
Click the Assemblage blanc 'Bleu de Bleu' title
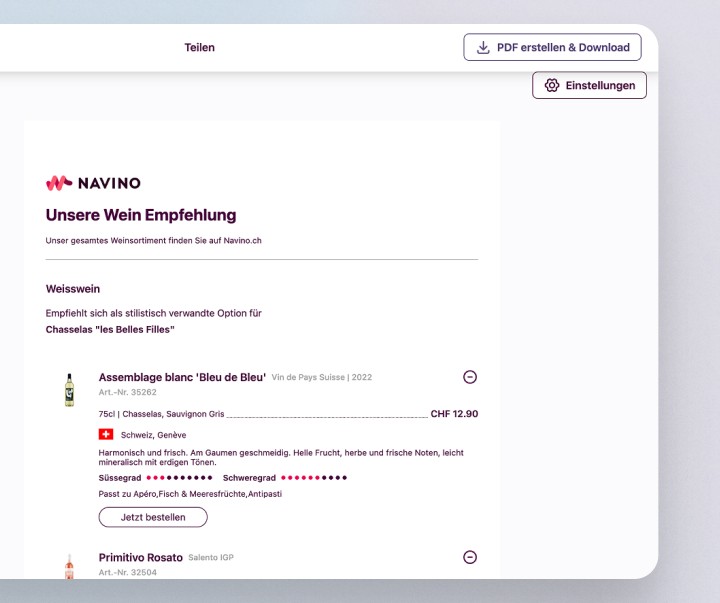pos(182,378)
